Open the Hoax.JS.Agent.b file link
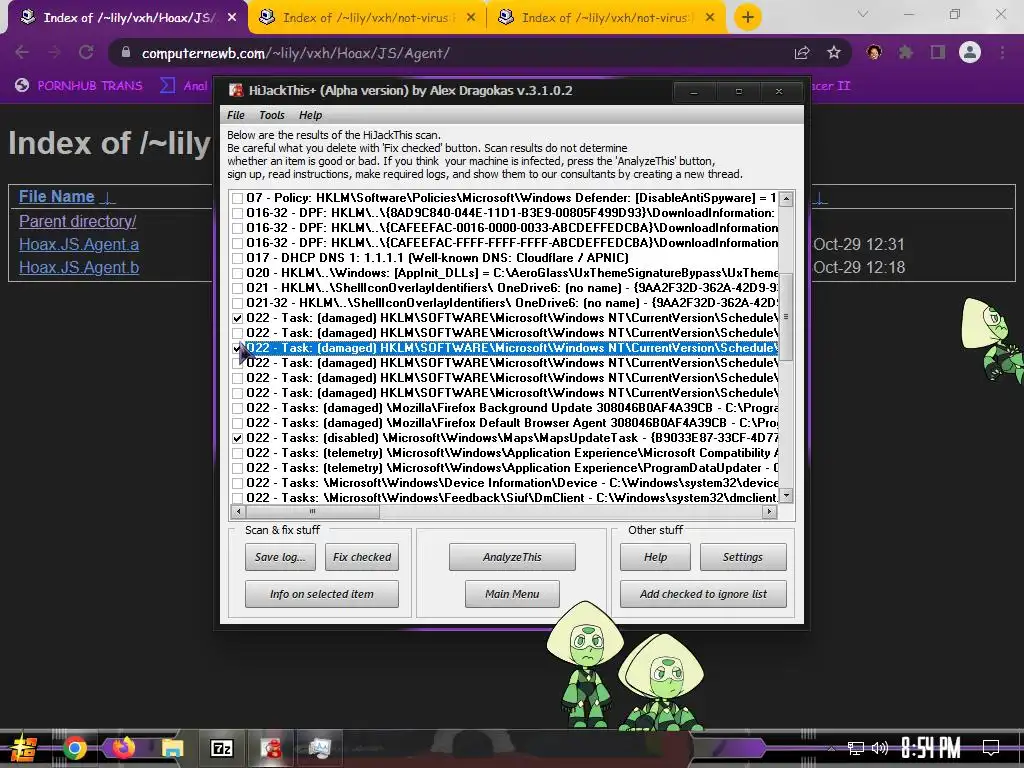The image size is (1024, 768). 79,267
